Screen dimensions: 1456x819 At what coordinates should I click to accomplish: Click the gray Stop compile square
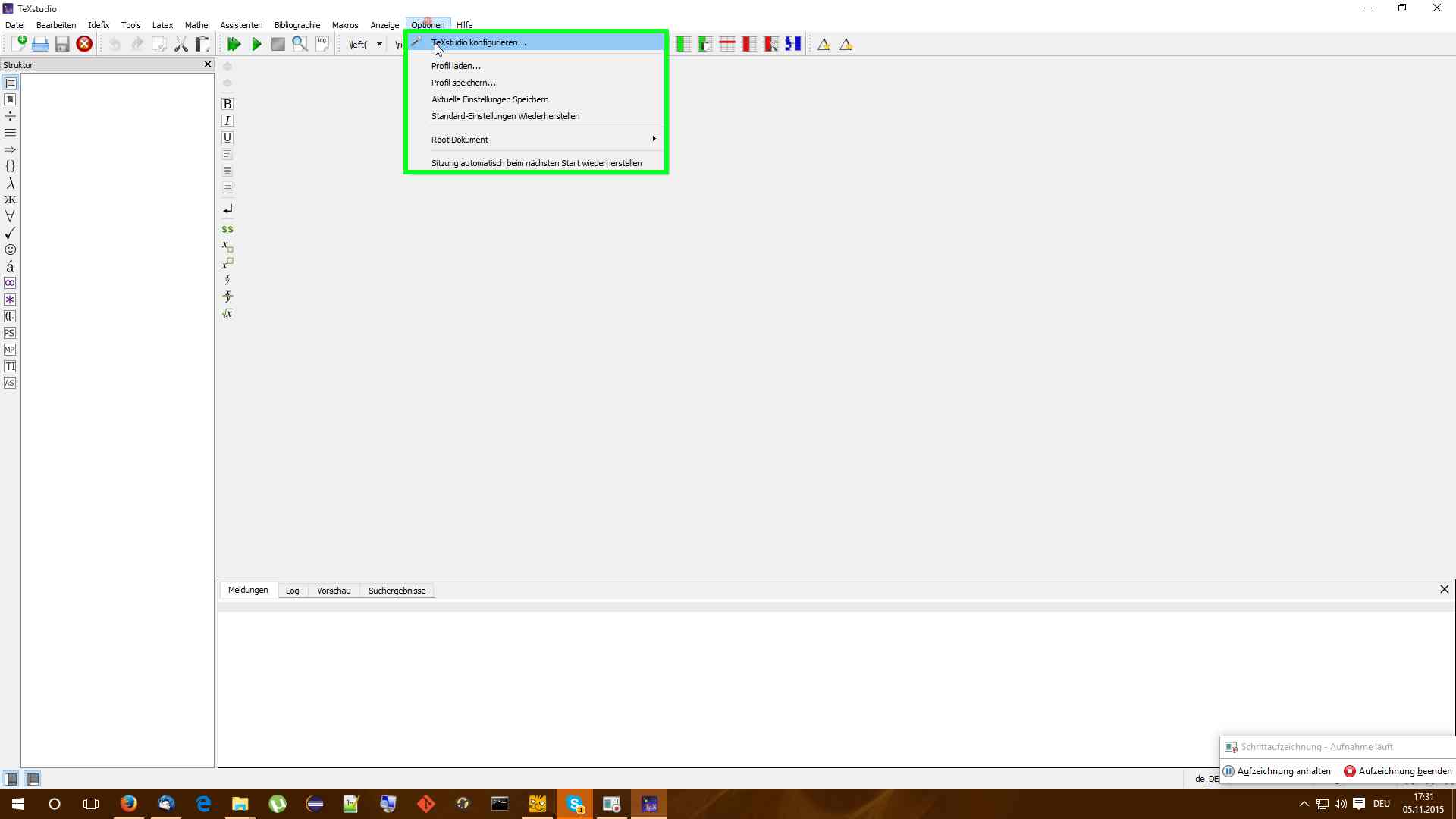pyautogui.click(x=278, y=44)
